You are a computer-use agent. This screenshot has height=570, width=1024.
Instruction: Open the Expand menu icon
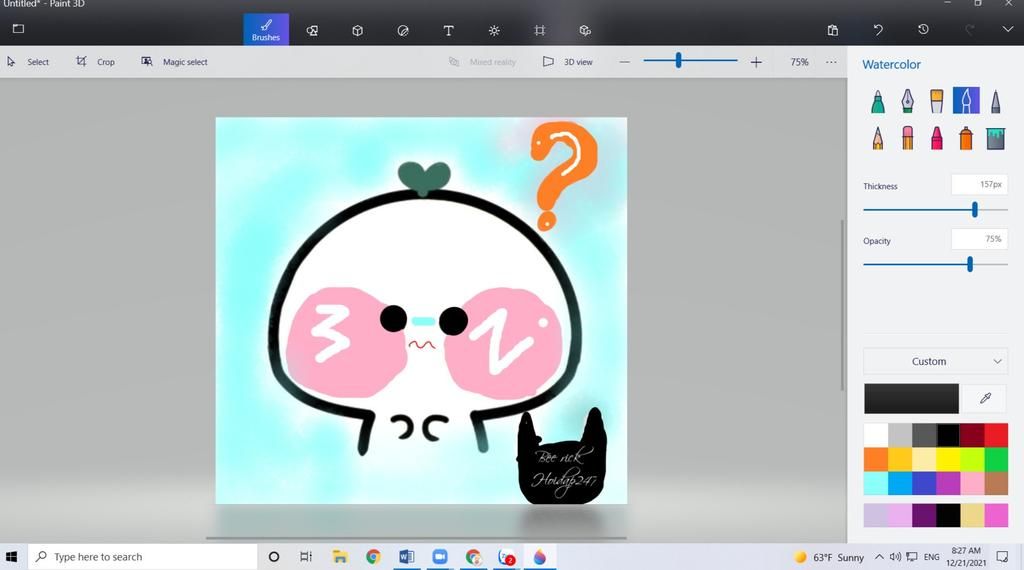[18, 29]
